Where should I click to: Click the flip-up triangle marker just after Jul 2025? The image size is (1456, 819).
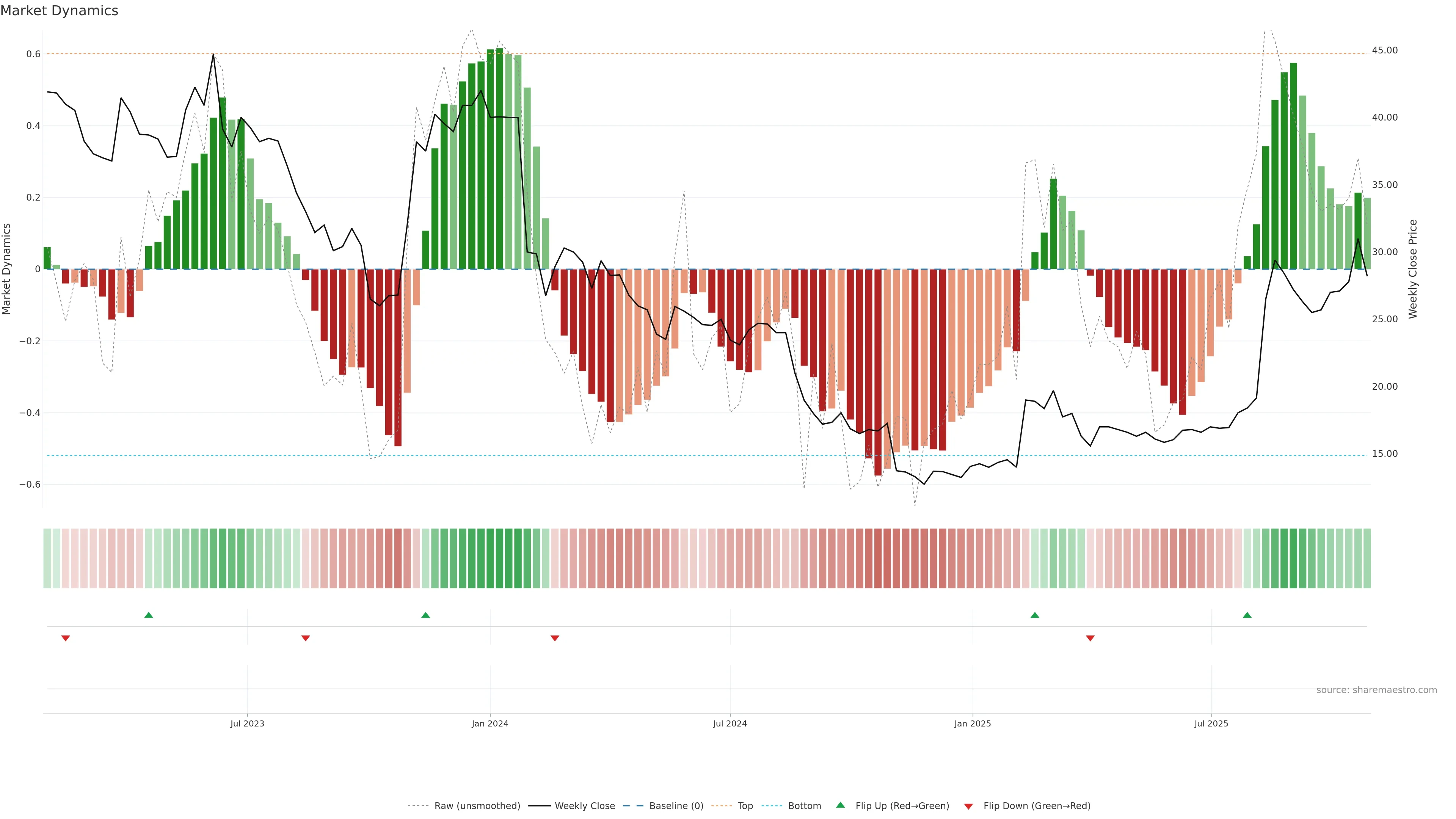pos(1247,615)
